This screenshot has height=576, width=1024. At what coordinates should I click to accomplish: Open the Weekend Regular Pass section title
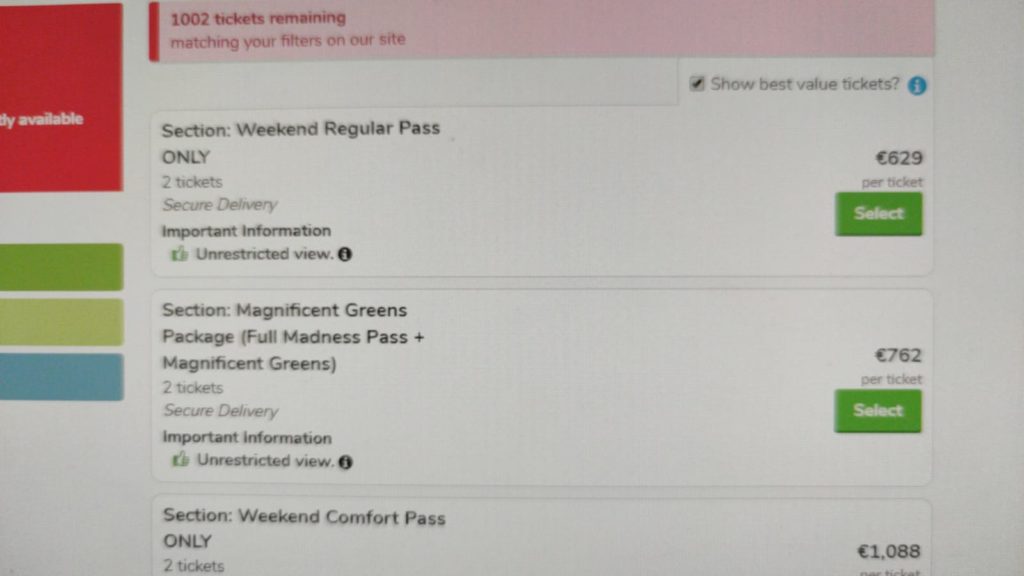pos(301,142)
